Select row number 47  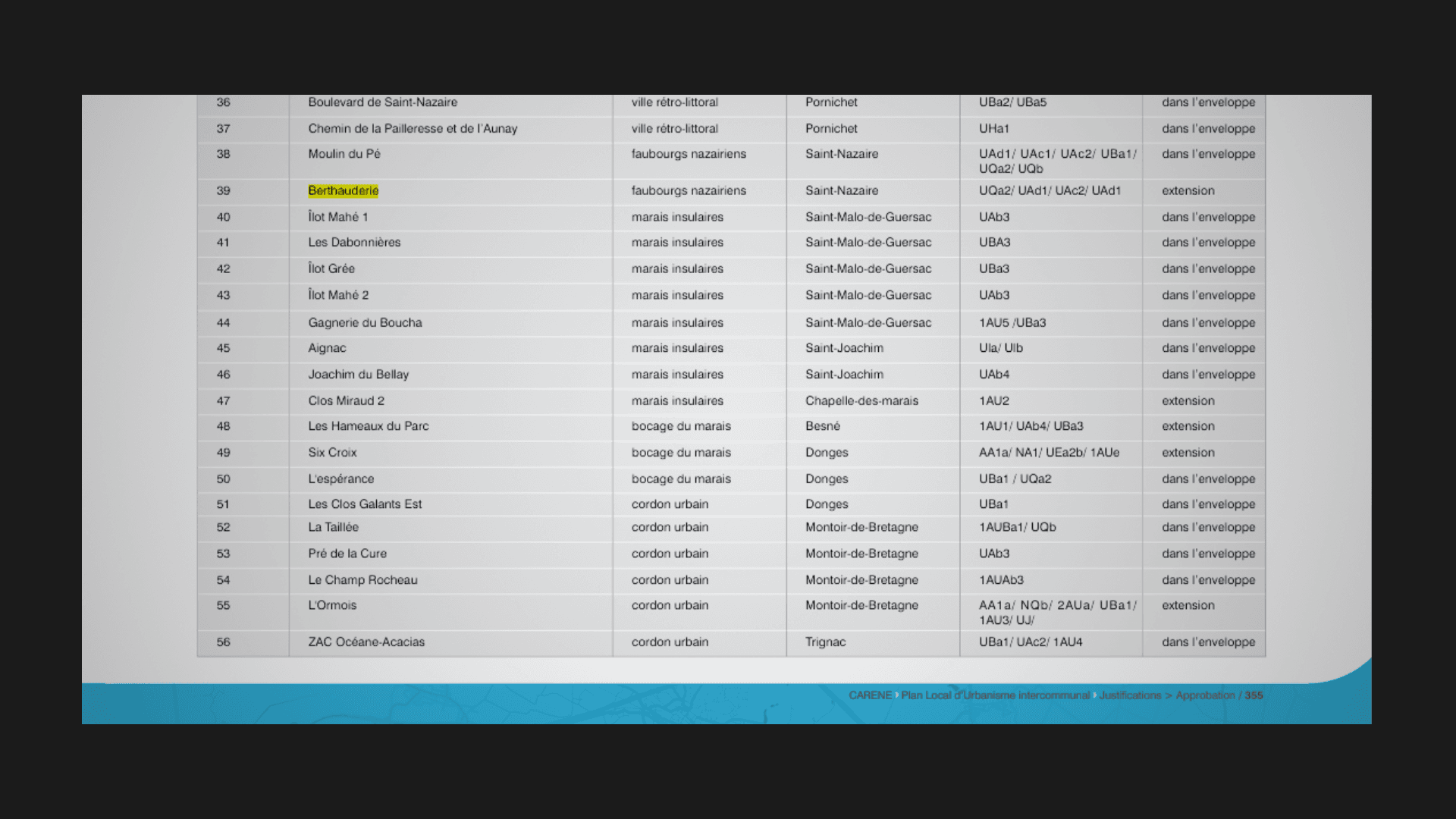pos(223,400)
